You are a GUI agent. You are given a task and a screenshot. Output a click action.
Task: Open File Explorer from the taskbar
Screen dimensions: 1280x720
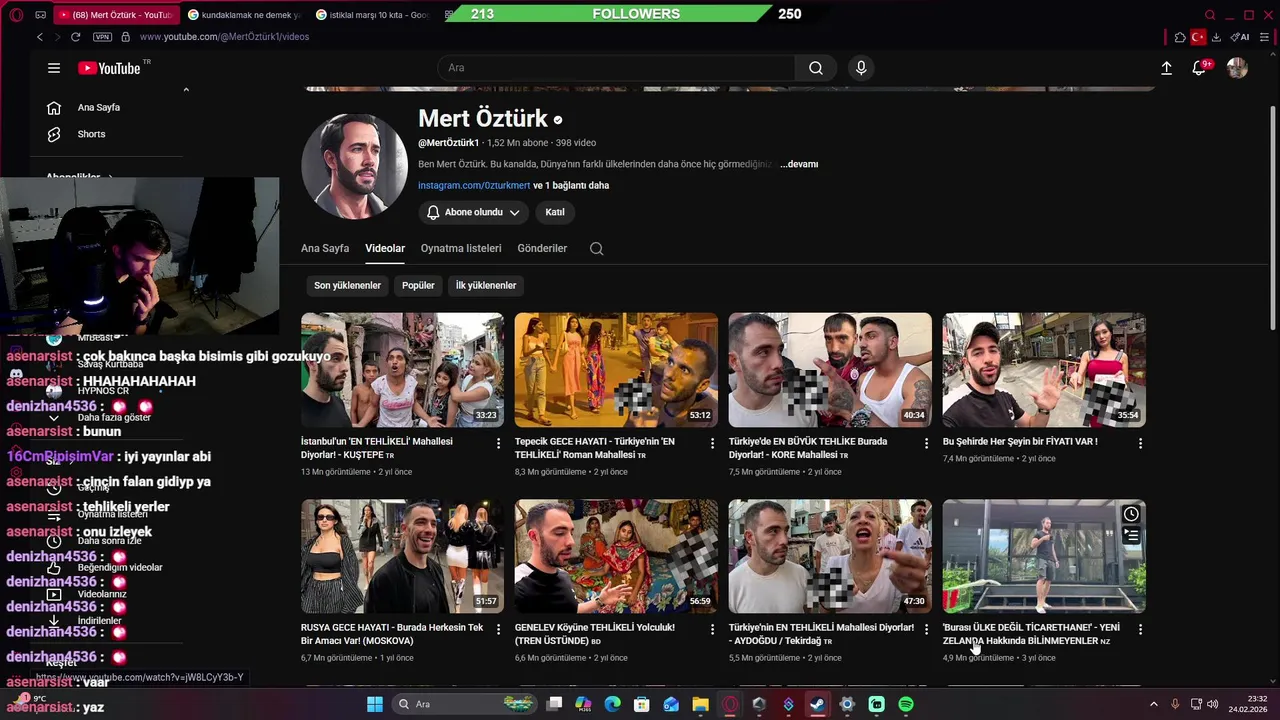(x=701, y=704)
